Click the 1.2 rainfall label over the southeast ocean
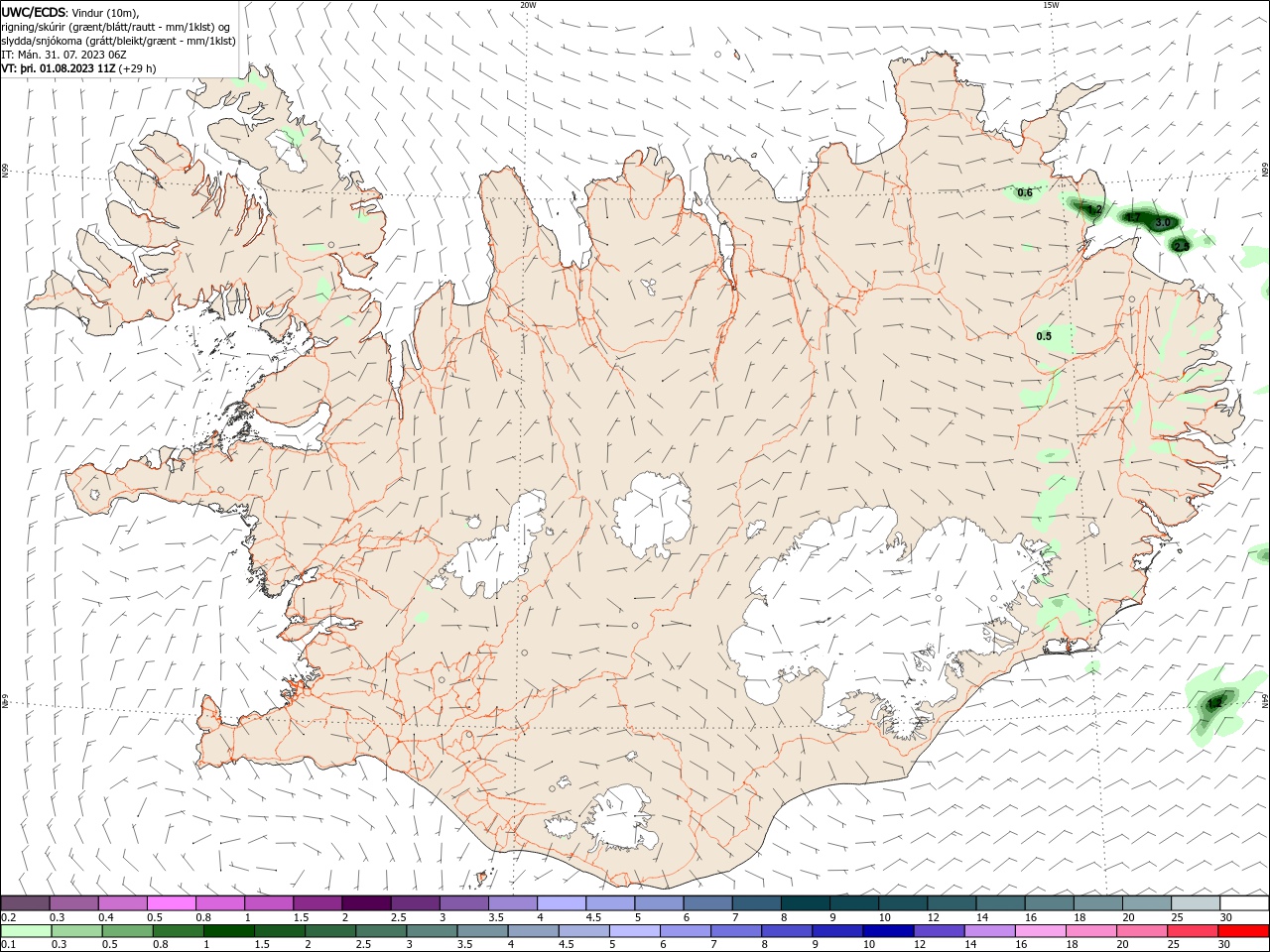Viewport: 1270px width, 952px height. 1214,703
